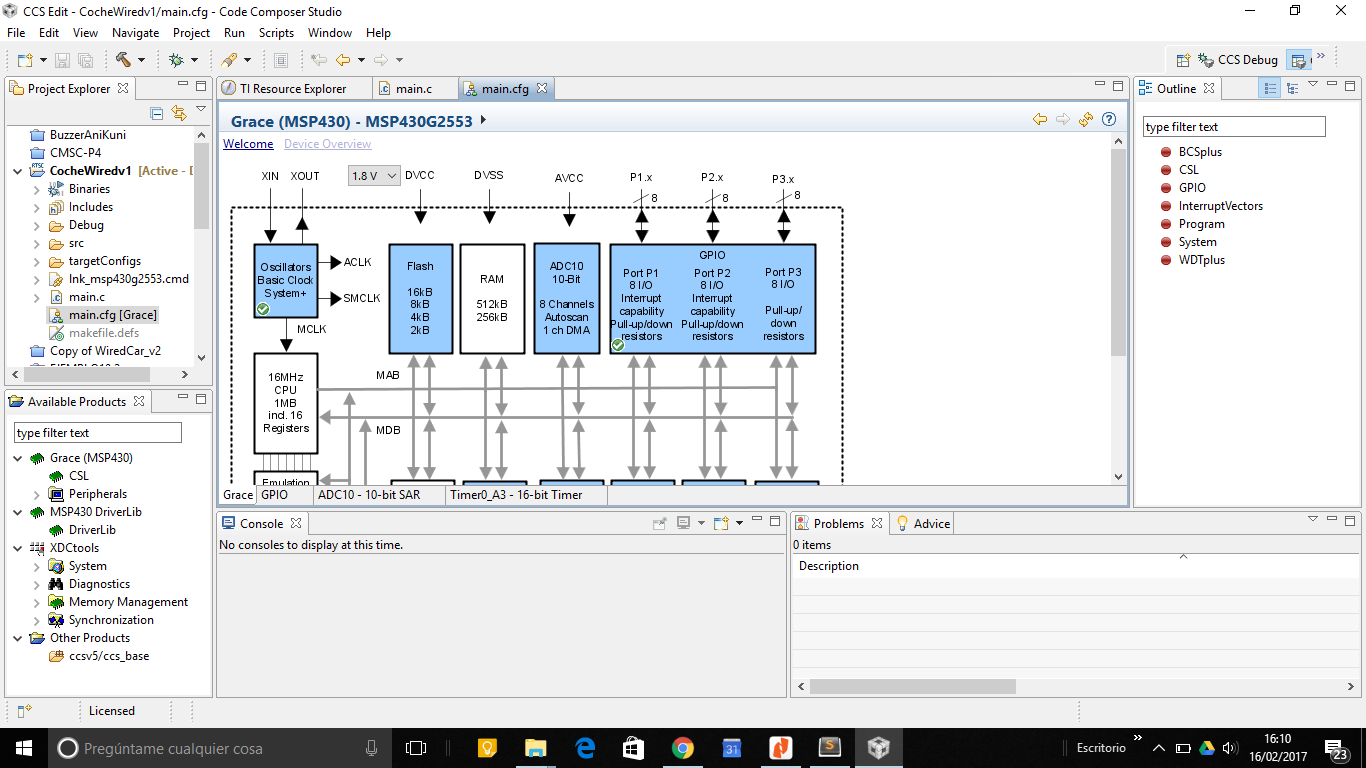
Task: Collapse all projects in Project Explorer
Action: click(x=156, y=113)
